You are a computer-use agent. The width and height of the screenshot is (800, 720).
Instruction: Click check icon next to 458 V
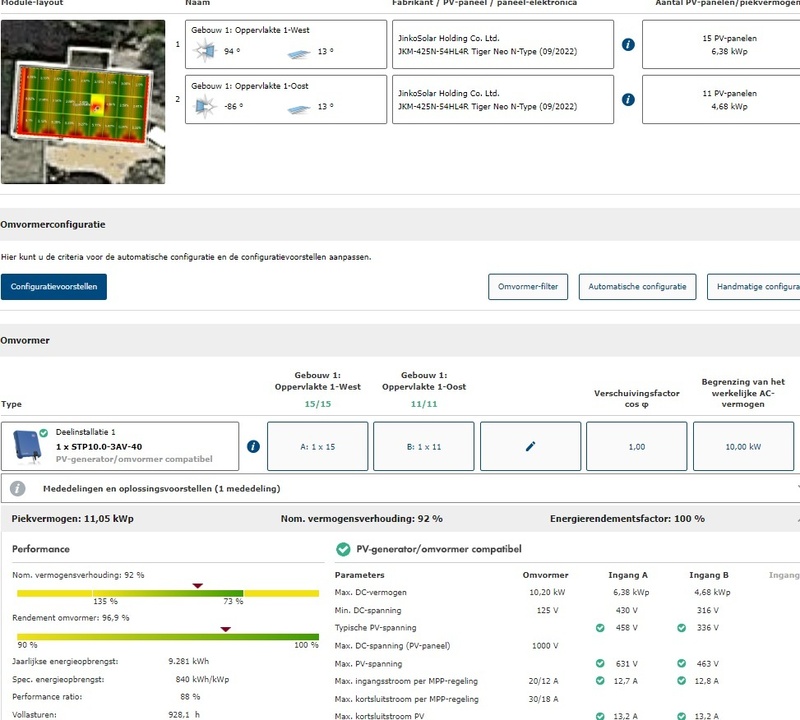(x=600, y=628)
